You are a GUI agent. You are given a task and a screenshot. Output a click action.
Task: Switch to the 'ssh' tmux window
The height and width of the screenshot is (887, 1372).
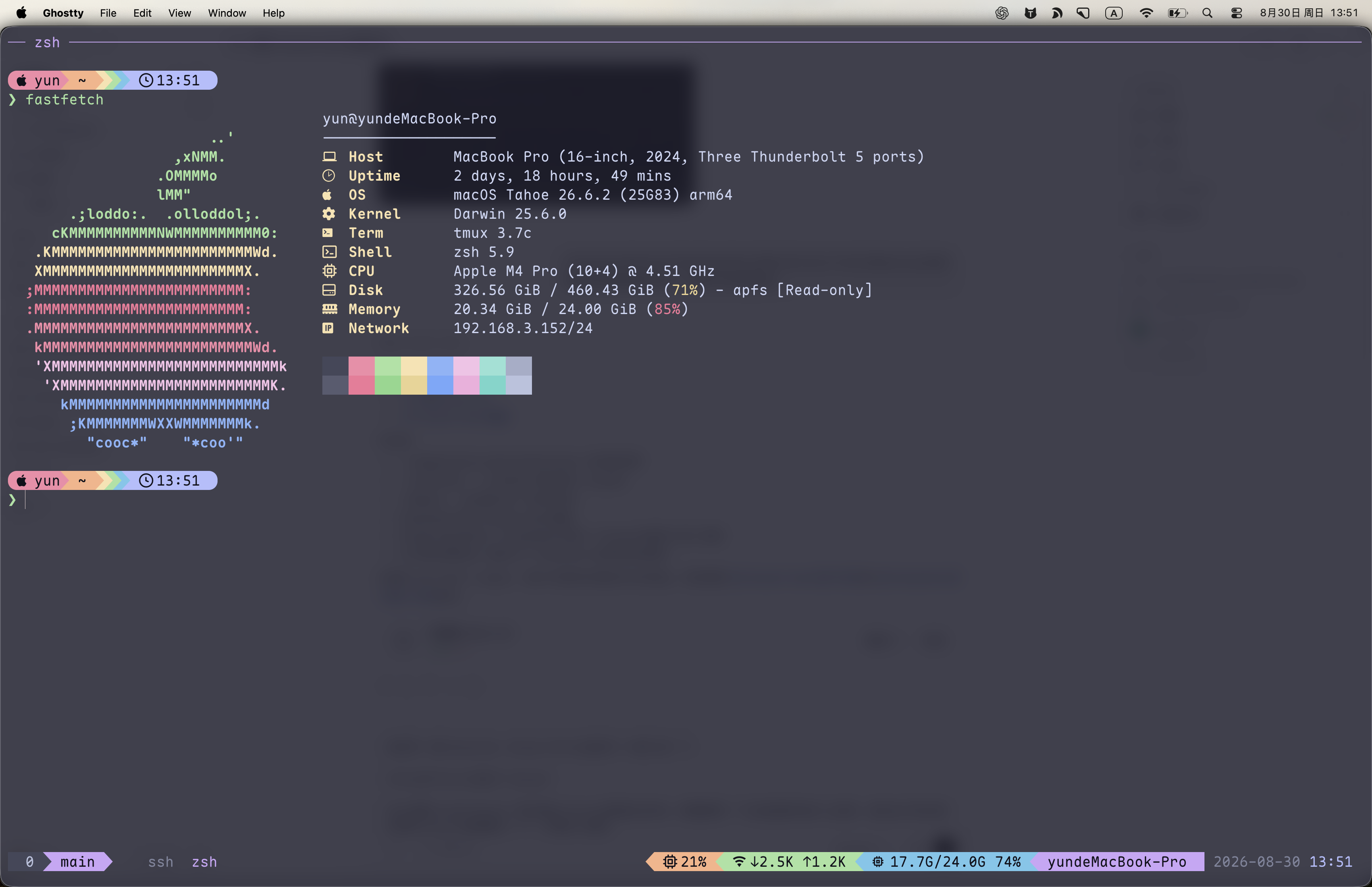click(161, 862)
